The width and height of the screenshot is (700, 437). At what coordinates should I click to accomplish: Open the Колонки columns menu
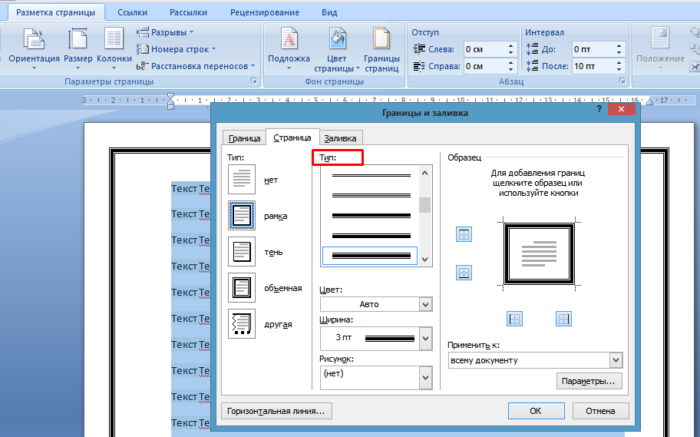[114, 49]
